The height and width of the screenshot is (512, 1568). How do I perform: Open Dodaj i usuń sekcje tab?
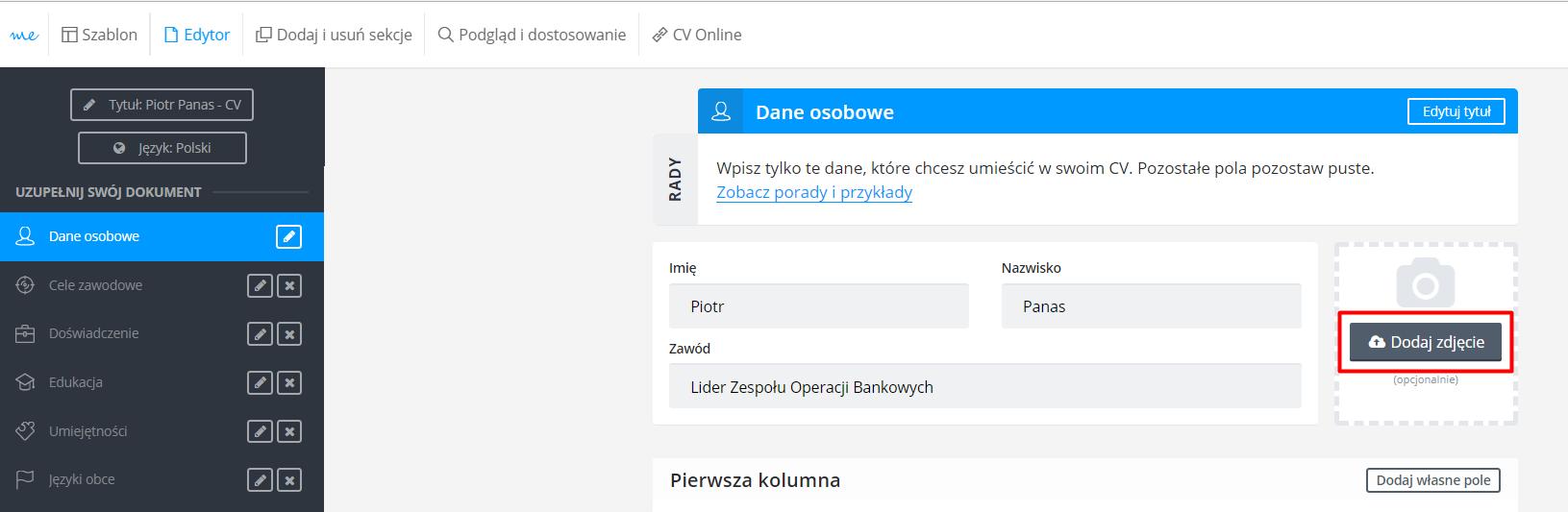click(334, 35)
